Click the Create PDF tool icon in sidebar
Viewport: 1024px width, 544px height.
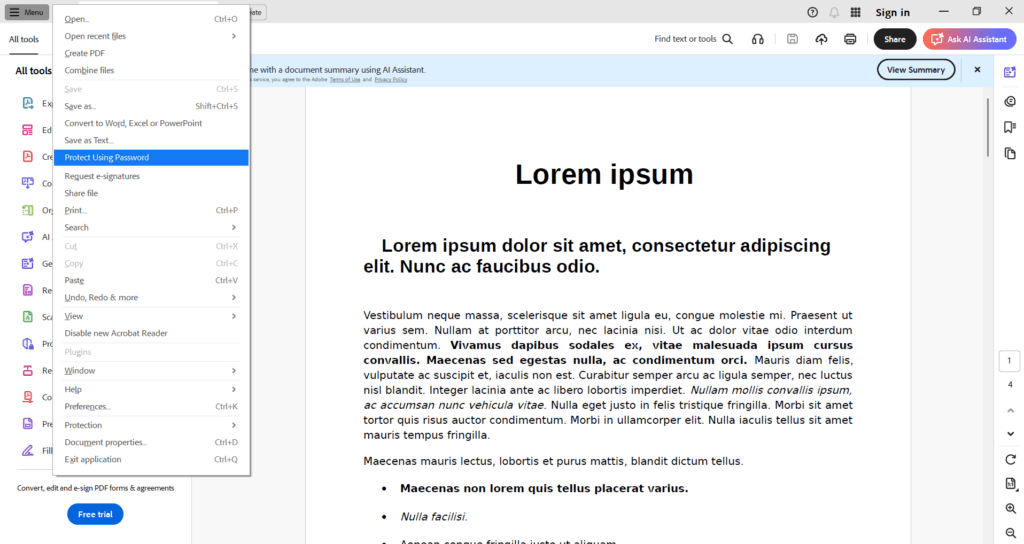tap(27, 157)
